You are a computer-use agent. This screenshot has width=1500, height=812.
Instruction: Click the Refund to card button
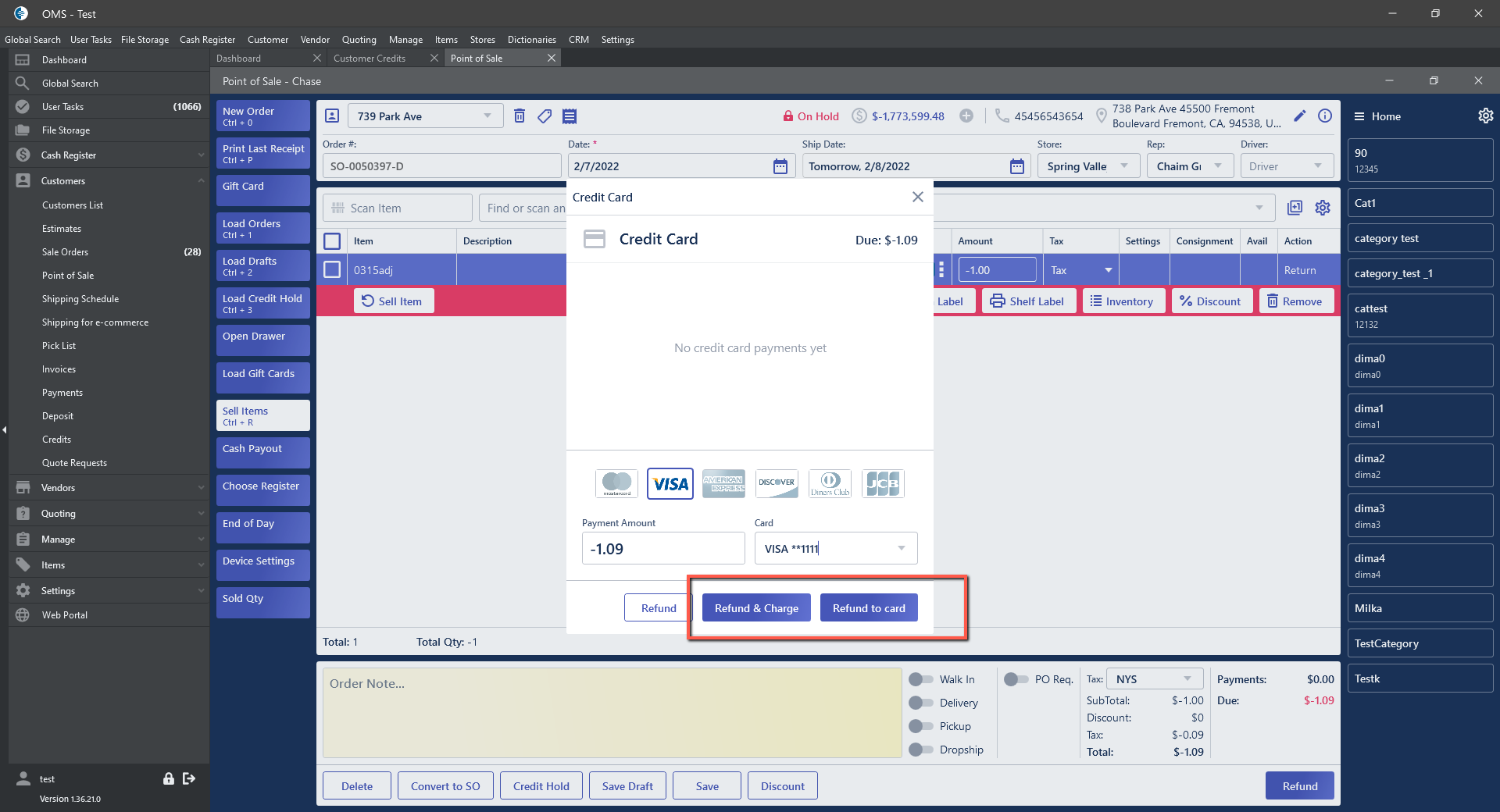click(x=869, y=608)
